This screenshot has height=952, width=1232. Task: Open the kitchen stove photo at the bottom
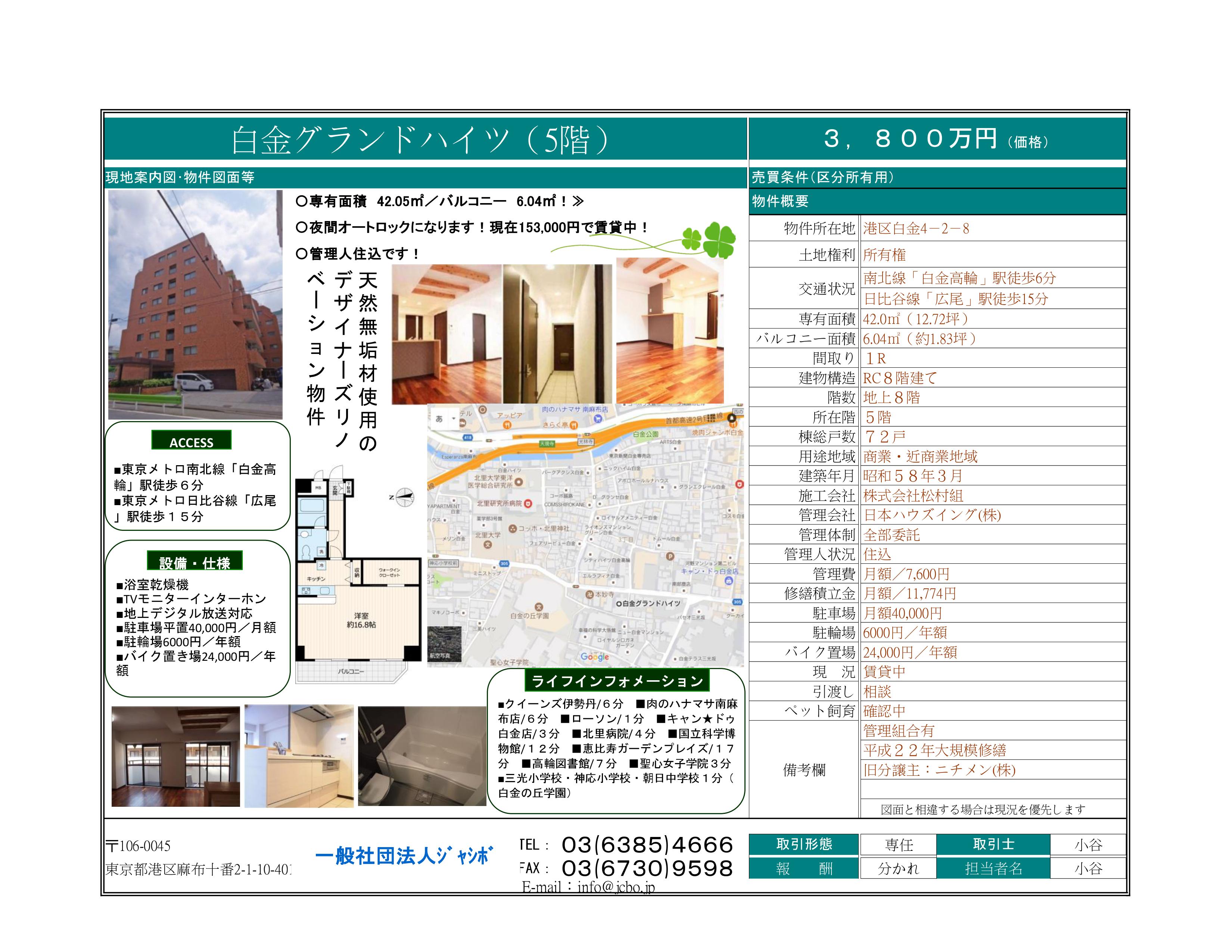[x=299, y=756]
